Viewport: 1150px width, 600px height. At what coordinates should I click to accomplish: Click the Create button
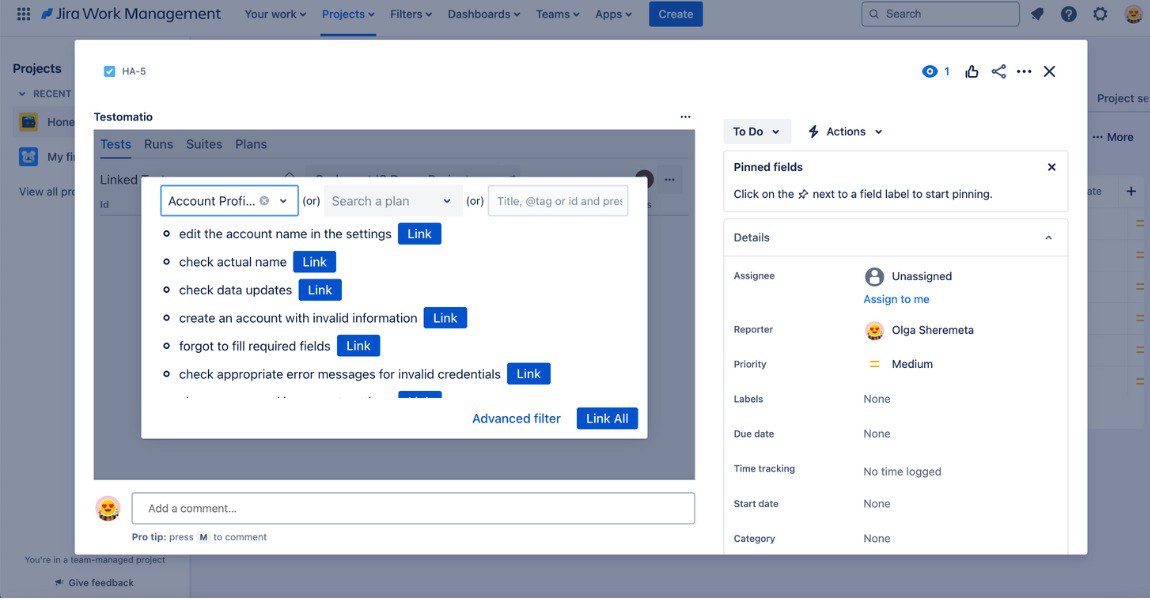pyautogui.click(x=675, y=14)
